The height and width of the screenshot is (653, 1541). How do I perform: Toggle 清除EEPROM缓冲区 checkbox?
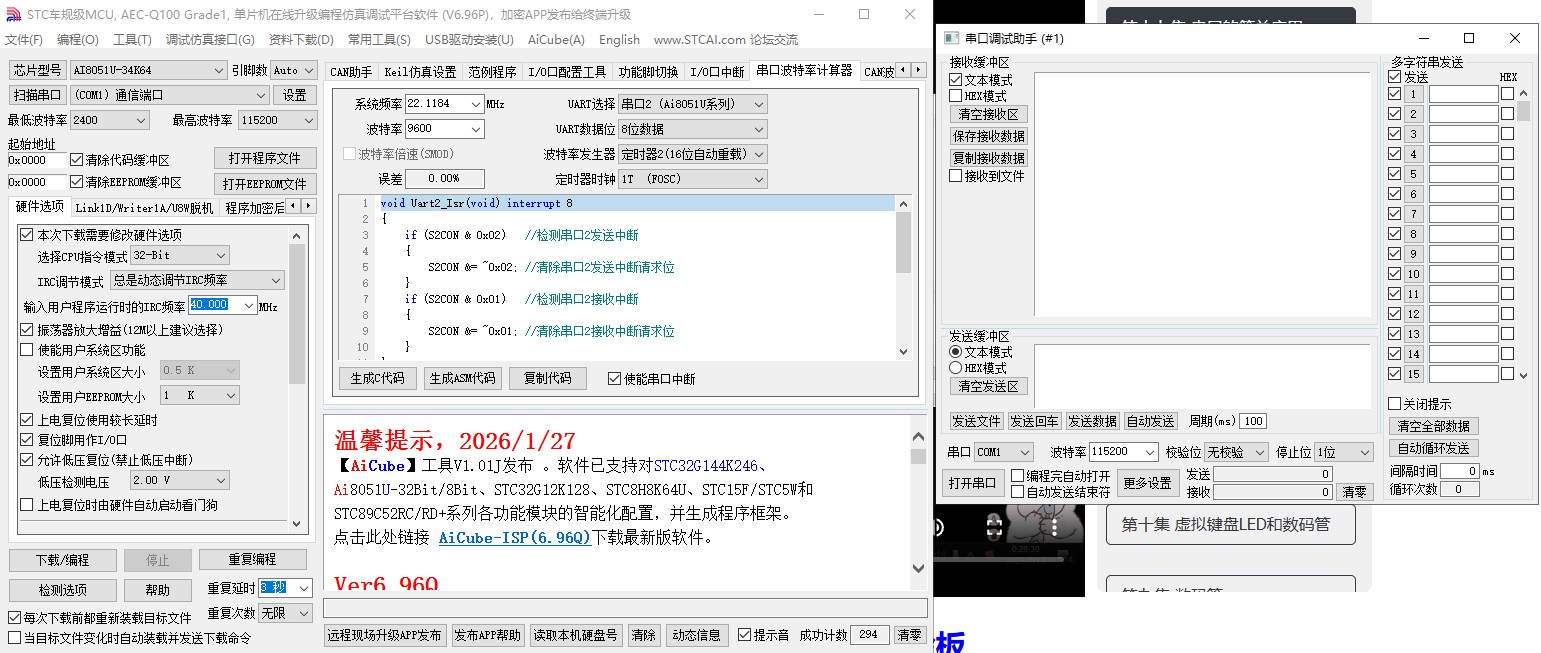coord(77,183)
